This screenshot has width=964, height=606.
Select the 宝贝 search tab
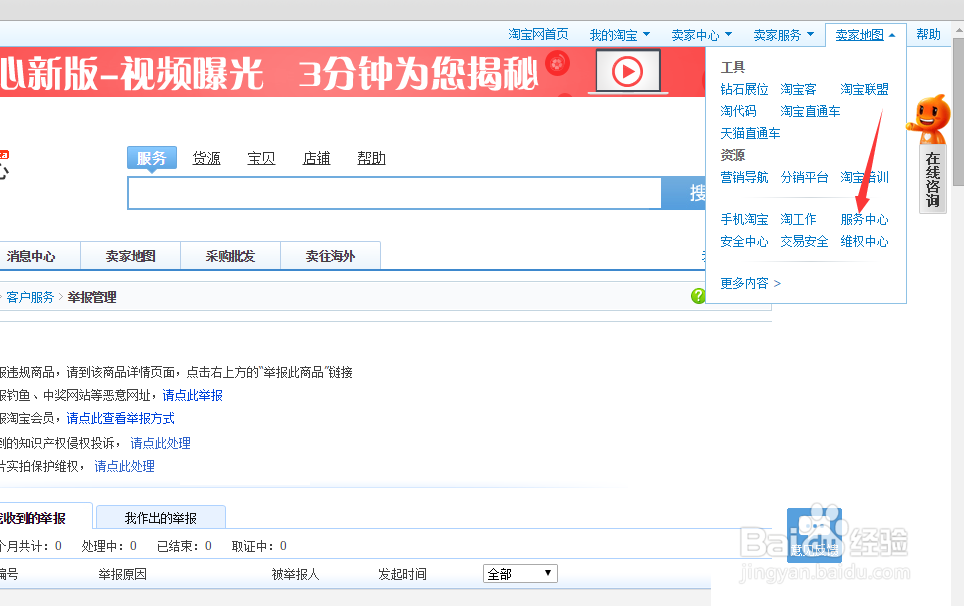click(261, 158)
